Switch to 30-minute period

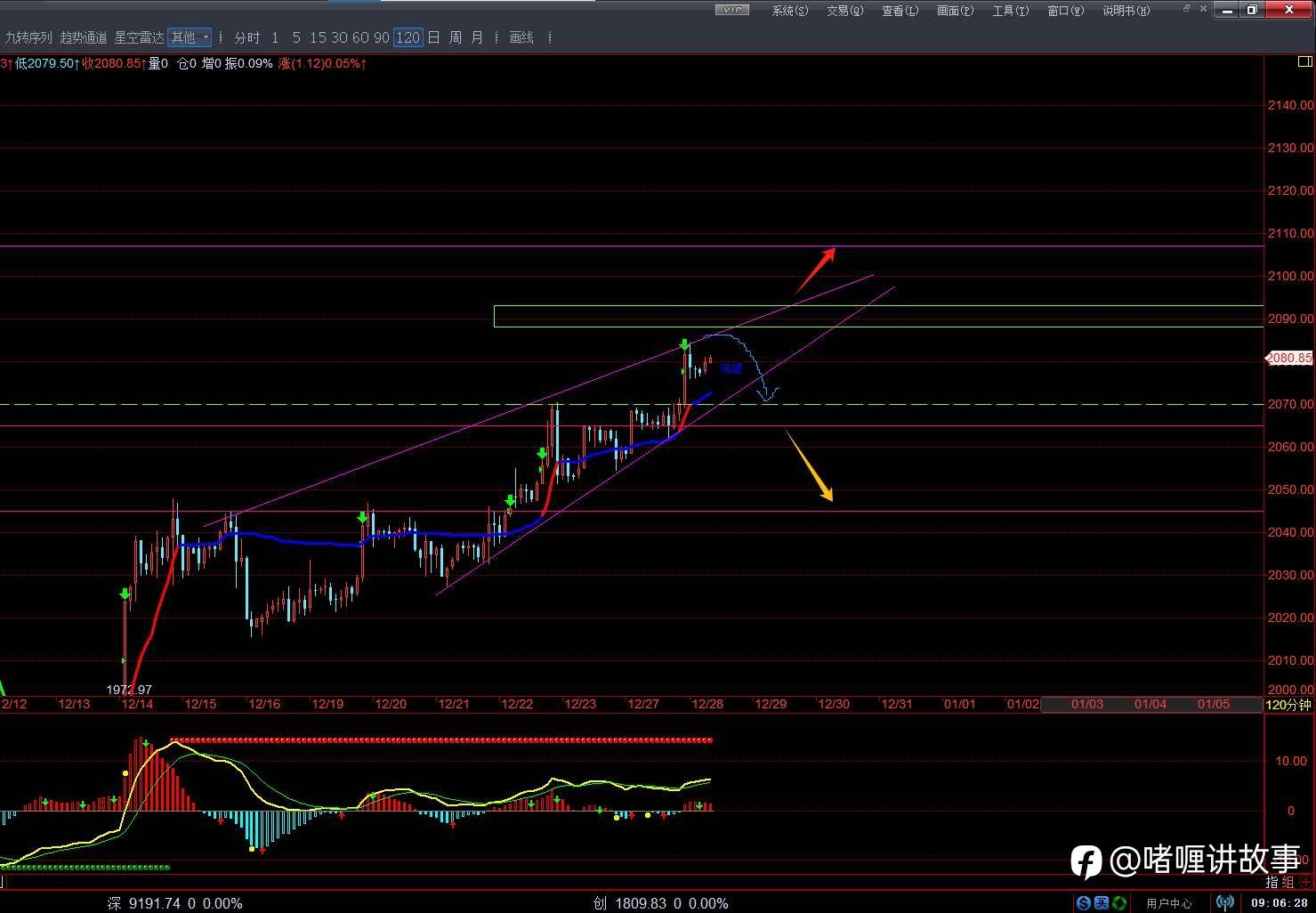pos(339,37)
